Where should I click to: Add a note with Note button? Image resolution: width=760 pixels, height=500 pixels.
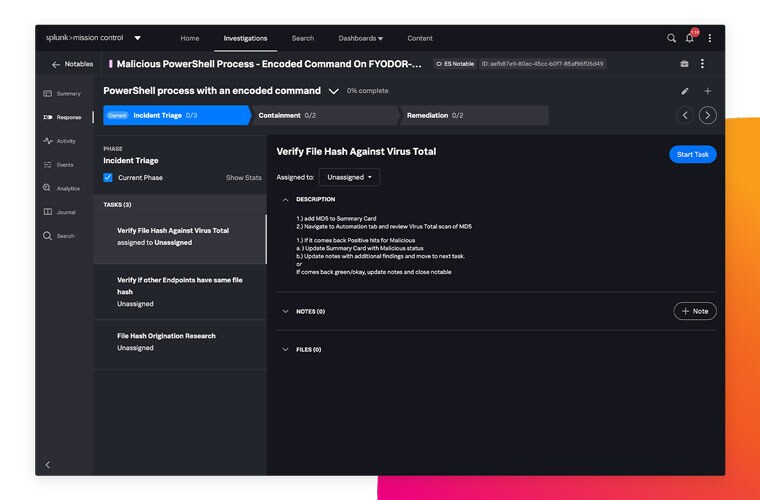(695, 312)
